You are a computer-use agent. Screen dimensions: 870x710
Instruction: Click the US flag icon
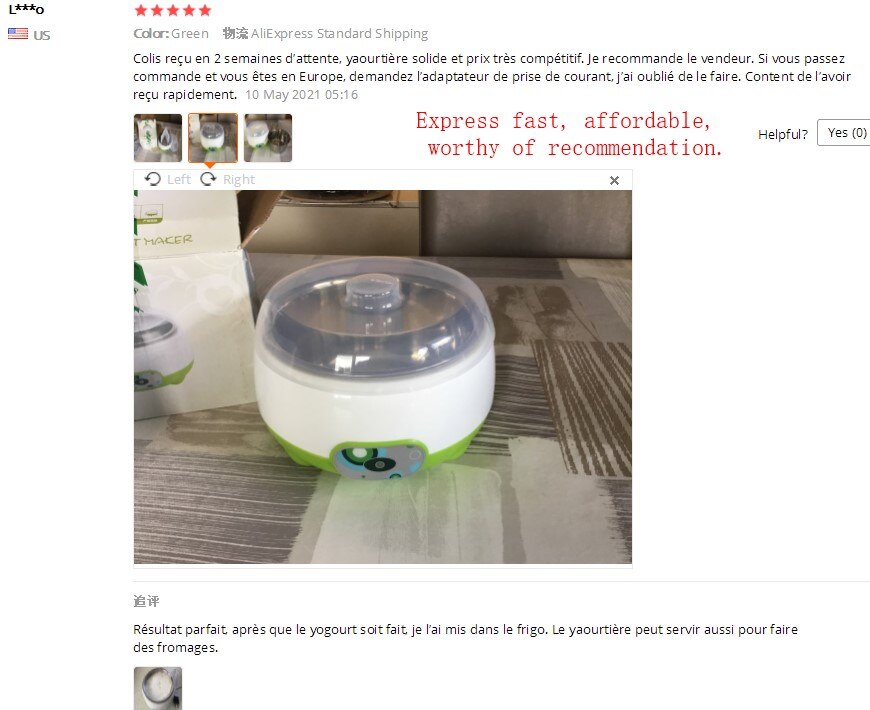18,34
